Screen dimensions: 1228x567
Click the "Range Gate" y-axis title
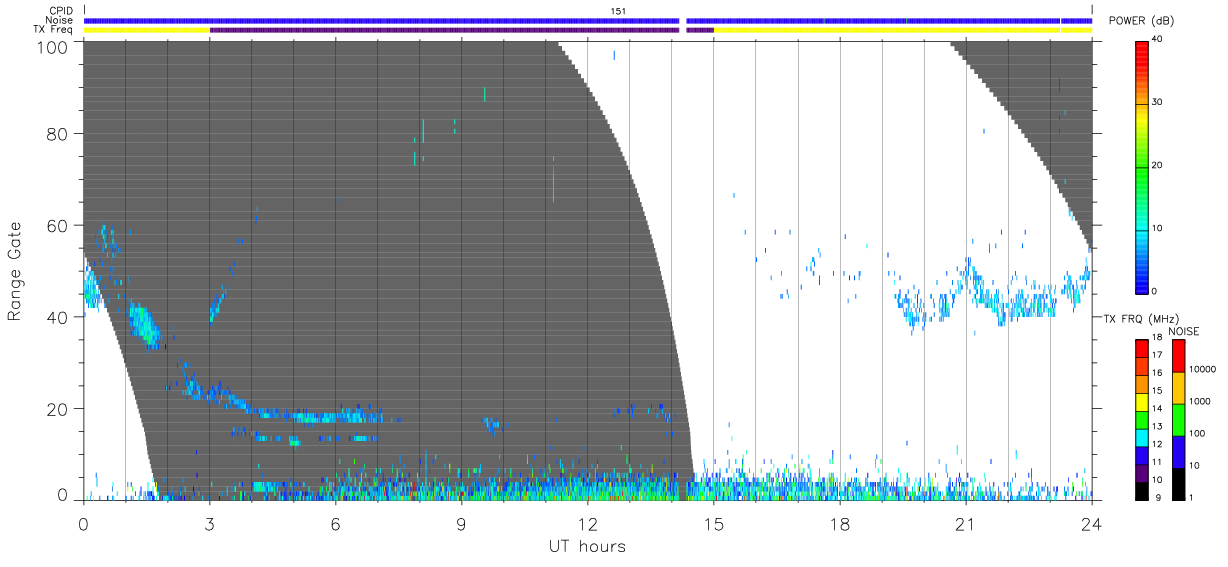click(x=15, y=270)
